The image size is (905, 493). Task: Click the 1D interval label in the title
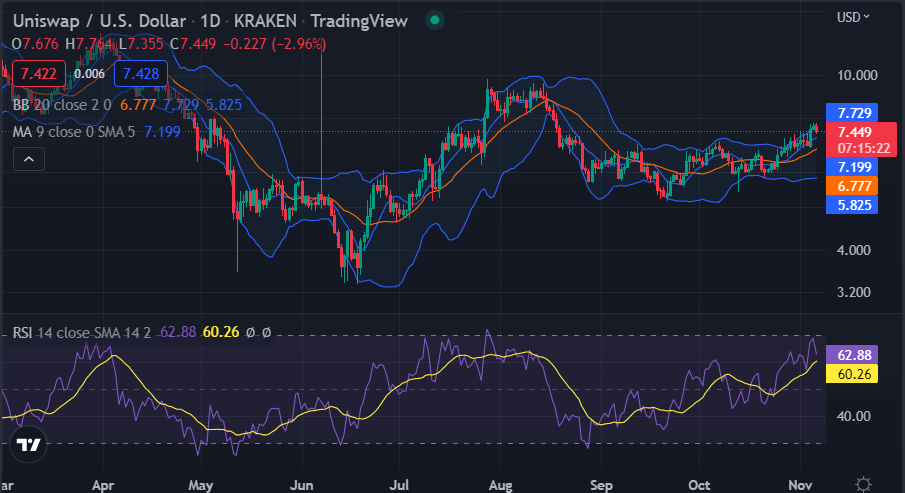(x=210, y=21)
